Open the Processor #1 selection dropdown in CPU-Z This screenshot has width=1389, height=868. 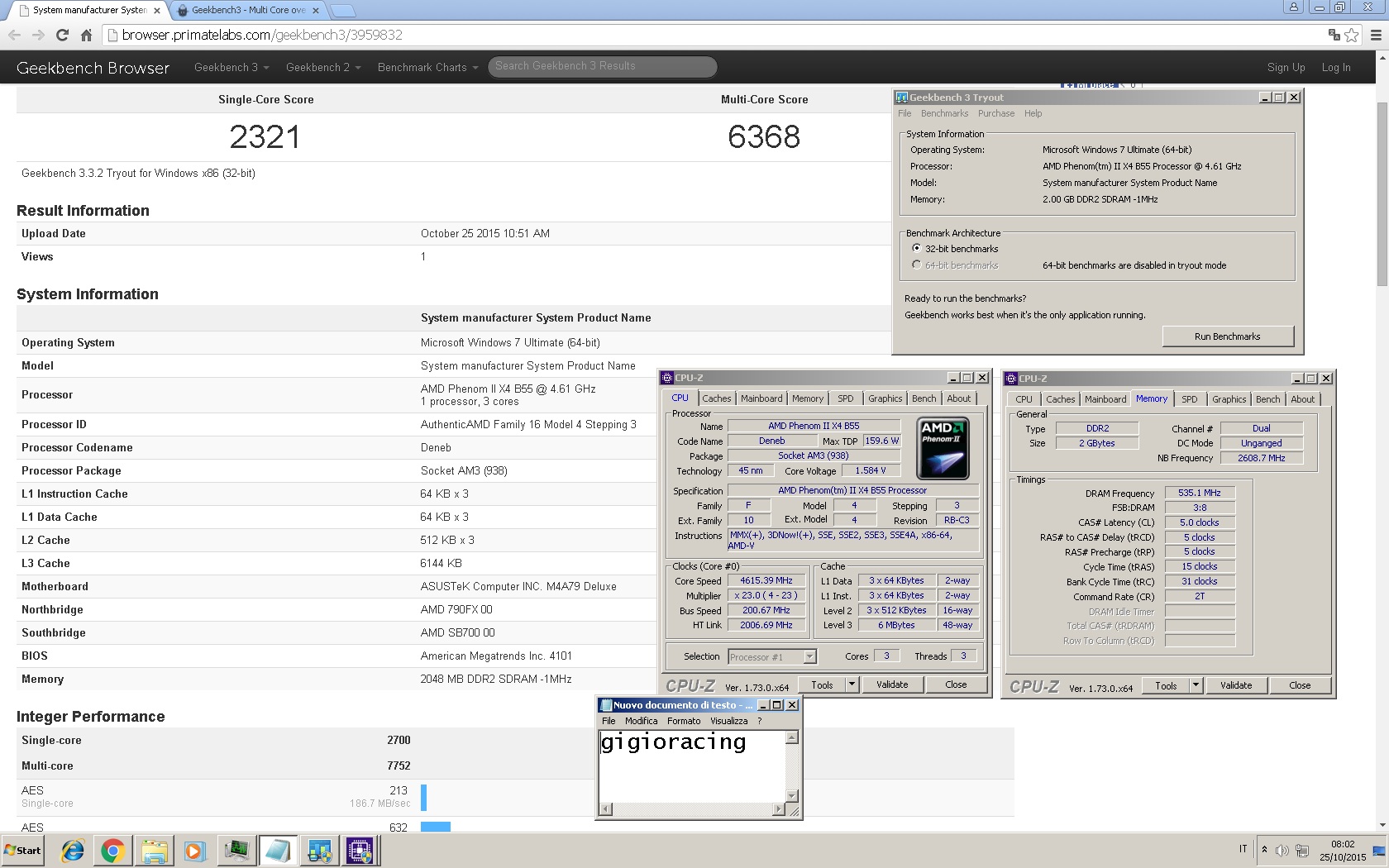pyautogui.click(x=810, y=656)
